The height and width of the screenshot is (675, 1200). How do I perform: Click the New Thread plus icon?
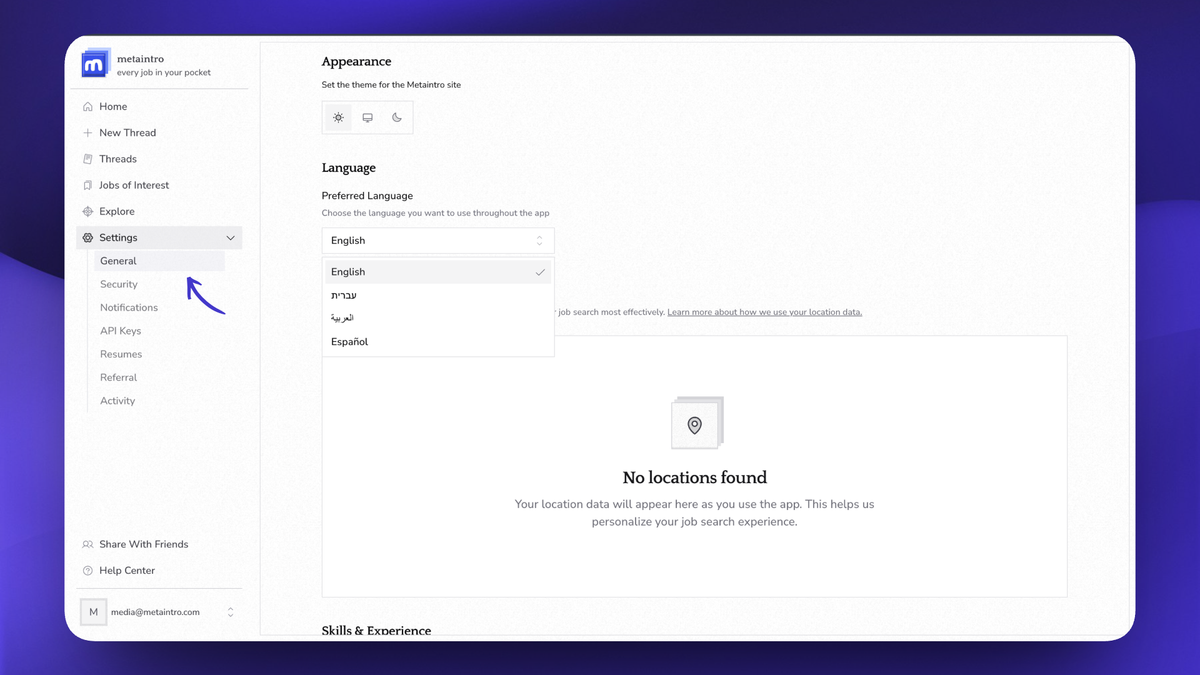(x=88, y=133)
